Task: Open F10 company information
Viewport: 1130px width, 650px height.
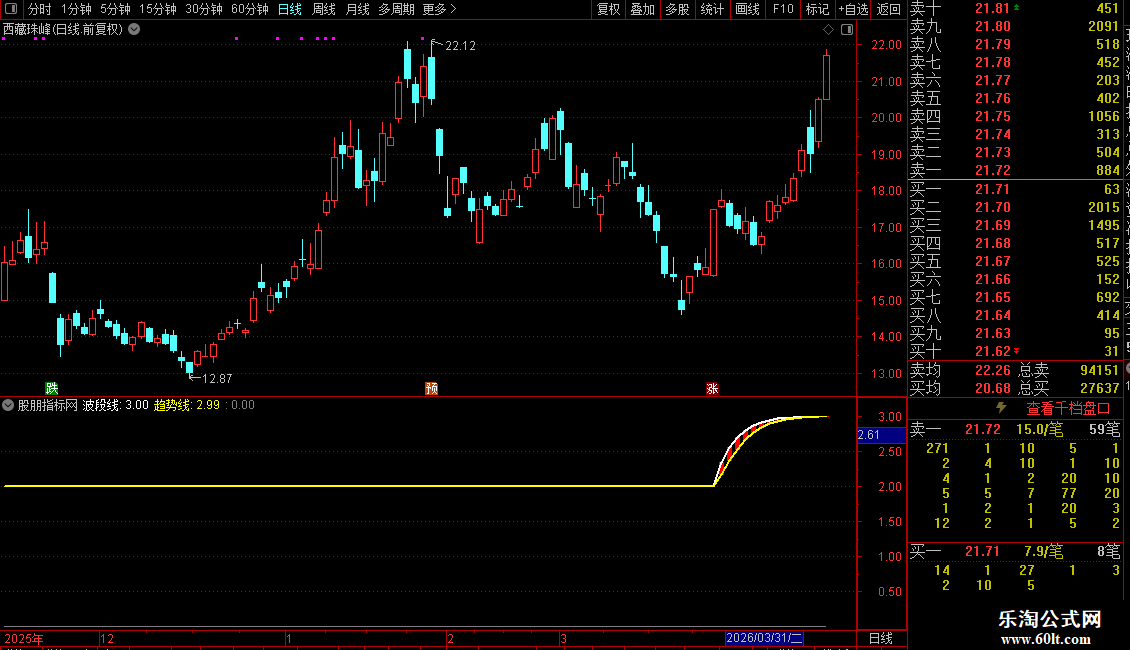Action: tap(783, 9)
